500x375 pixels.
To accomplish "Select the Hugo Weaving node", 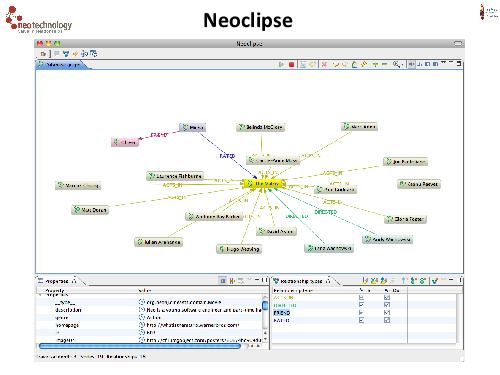I will click(x=239, y=249).
